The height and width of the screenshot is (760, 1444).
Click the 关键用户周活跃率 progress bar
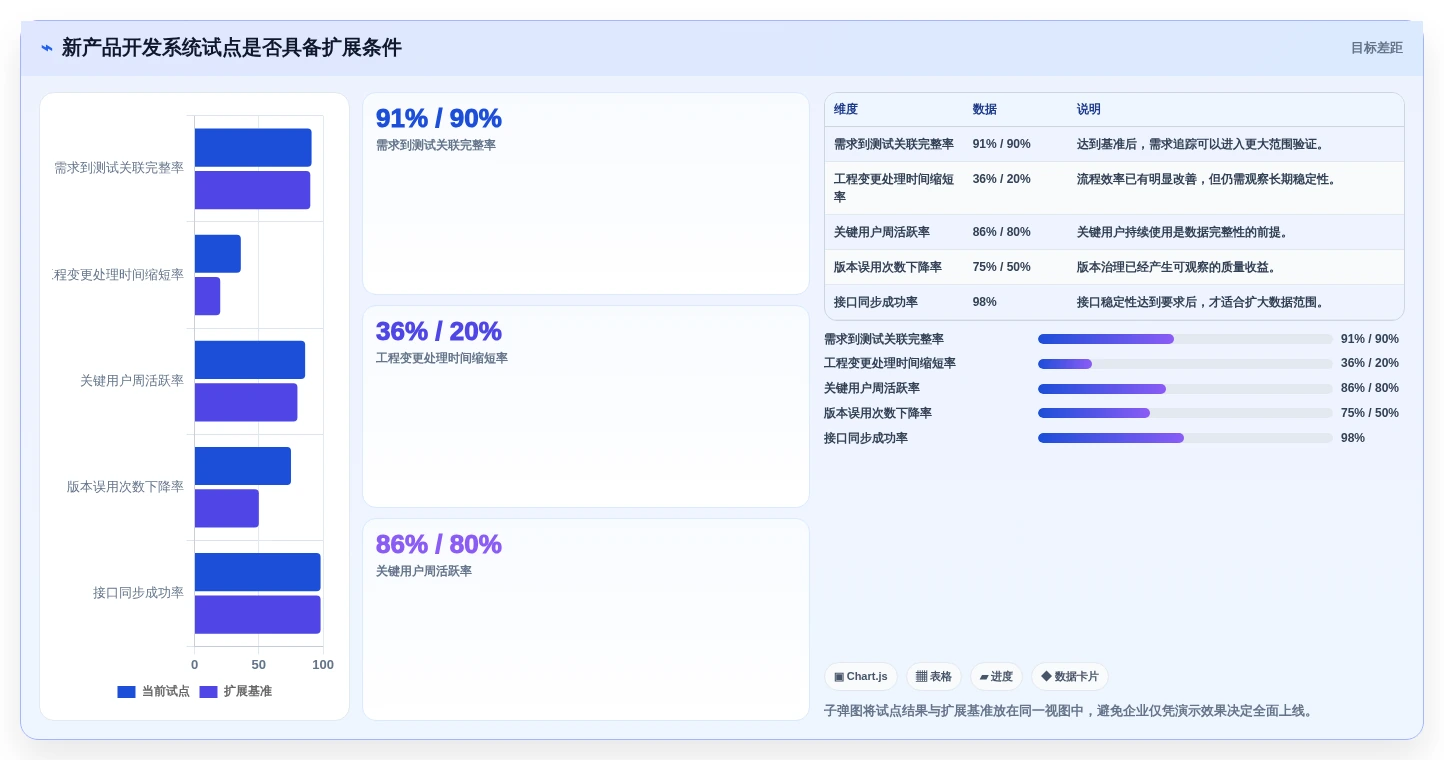[1185, 389]
